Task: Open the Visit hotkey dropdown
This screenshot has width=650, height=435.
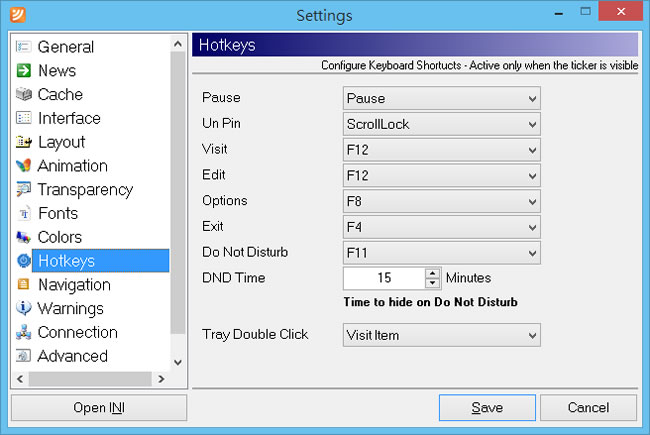Action: [441, 150]
